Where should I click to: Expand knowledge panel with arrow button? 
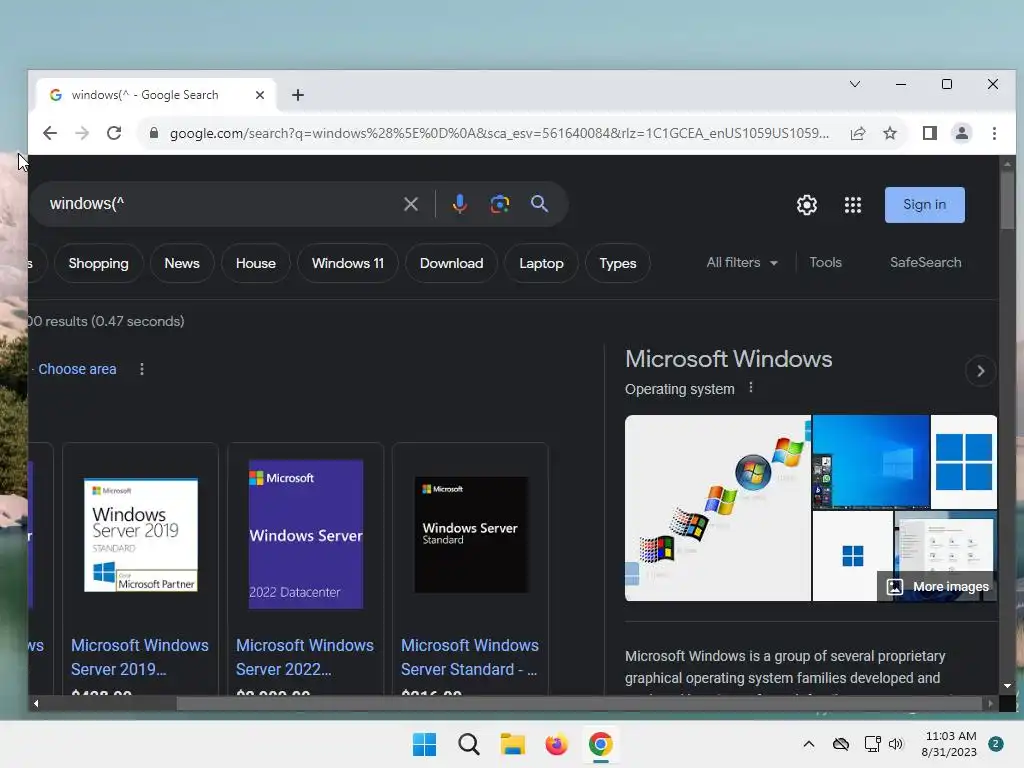(x=980, y=372)
